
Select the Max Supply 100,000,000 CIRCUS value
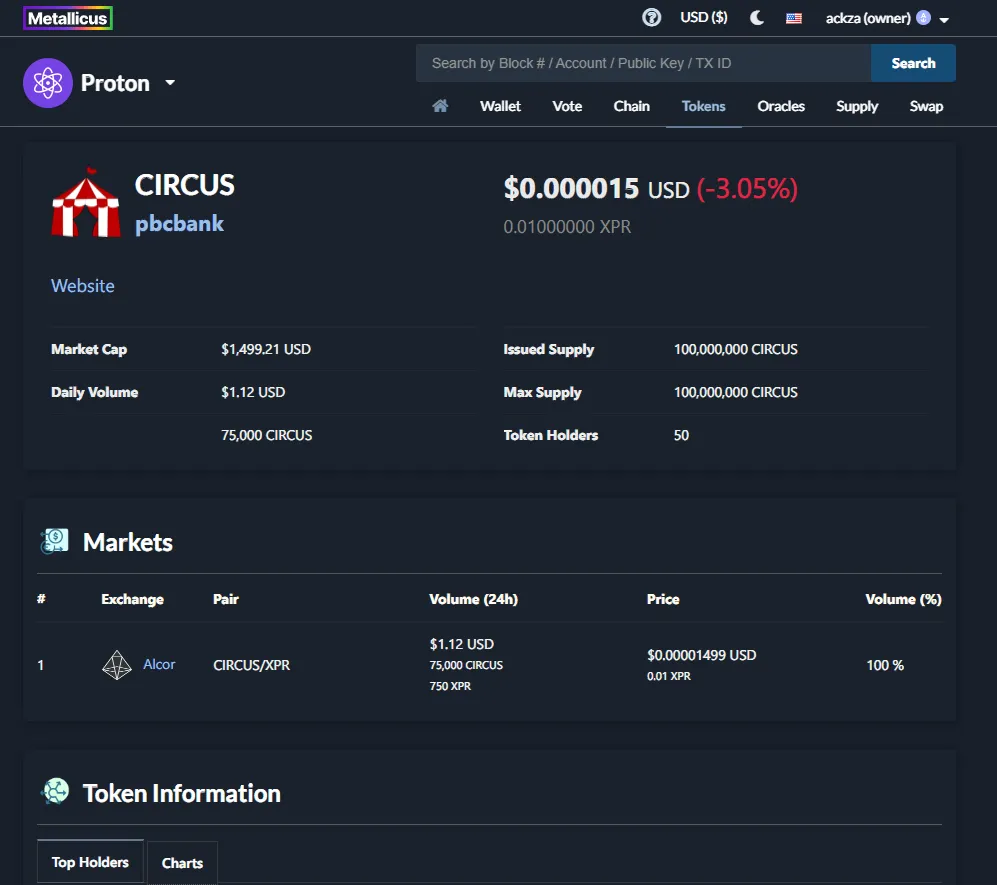(x=736, y=392)
